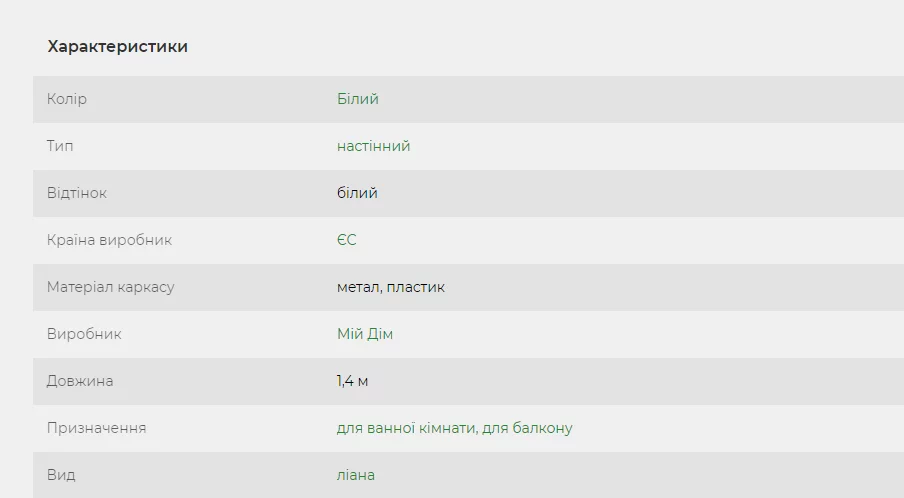Image resolution: width=904 pixels, height=498 pixels.
Task: Click the 'Колір' row label
Action: pos(67,99)
